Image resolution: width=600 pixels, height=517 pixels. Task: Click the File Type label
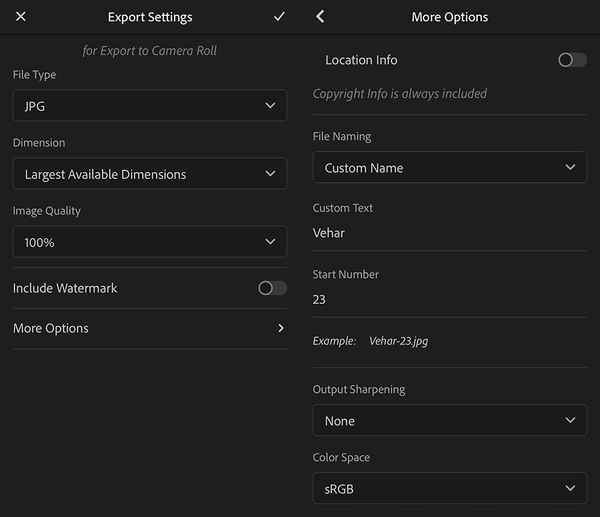(x=34, y=75)
